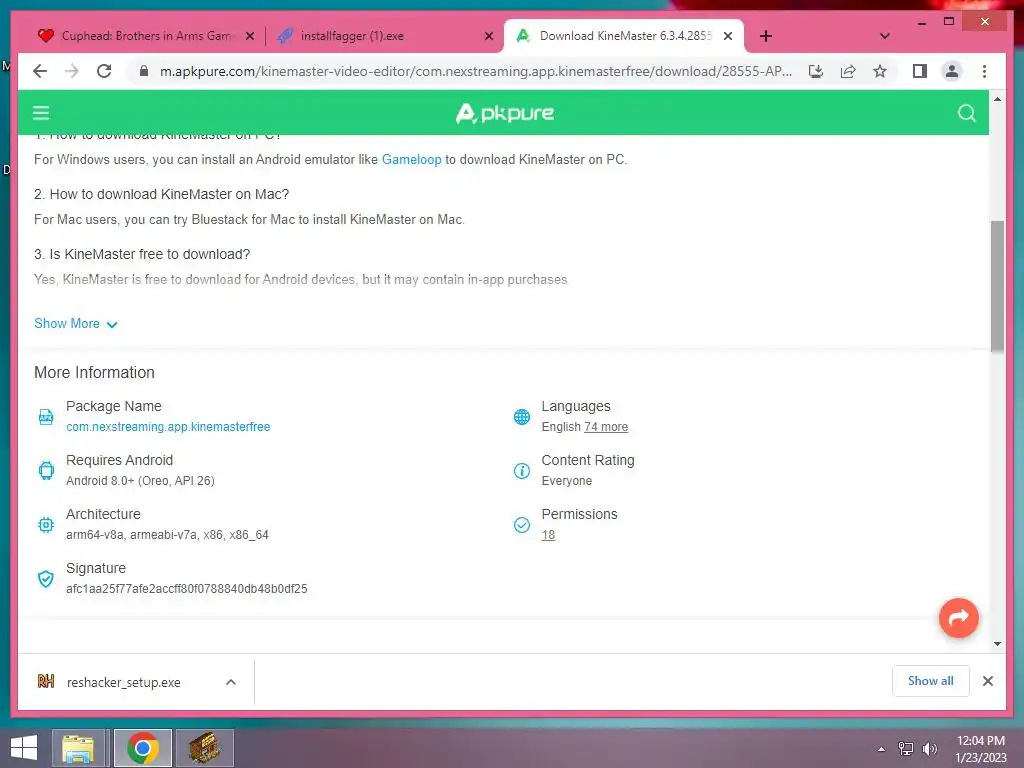Click the padlock site info icon

click(x=144, y=71)
